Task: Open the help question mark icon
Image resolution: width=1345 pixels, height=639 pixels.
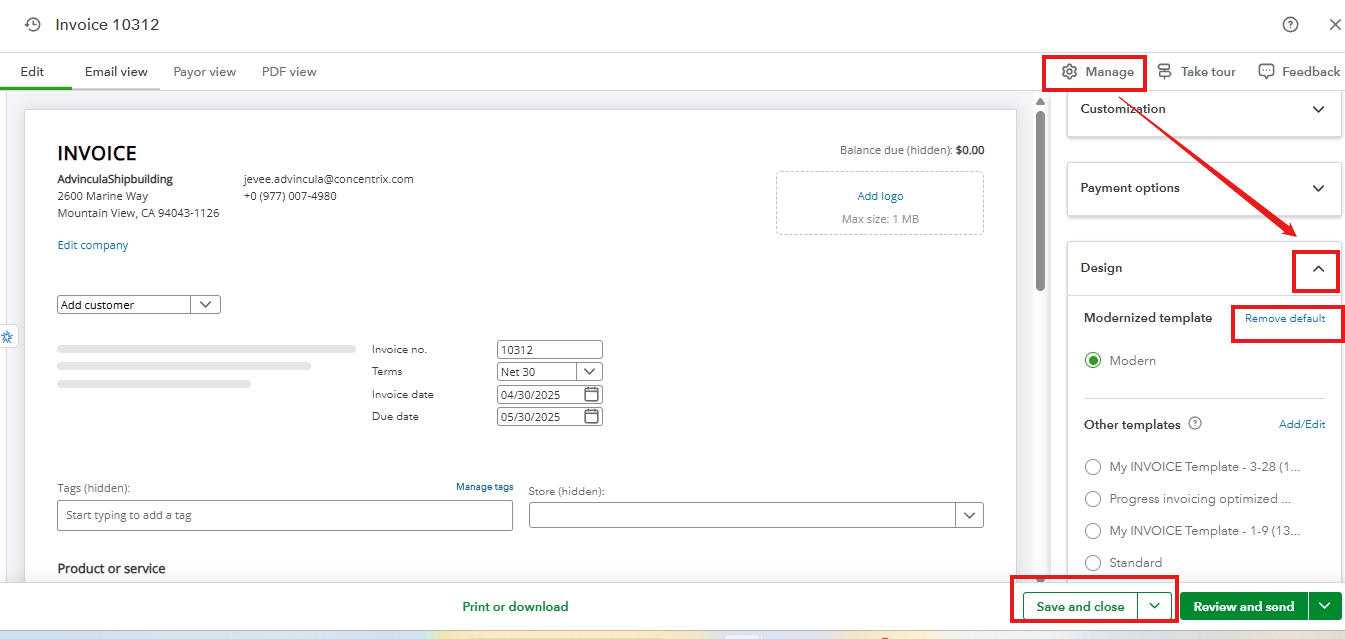Action: 1290,24
